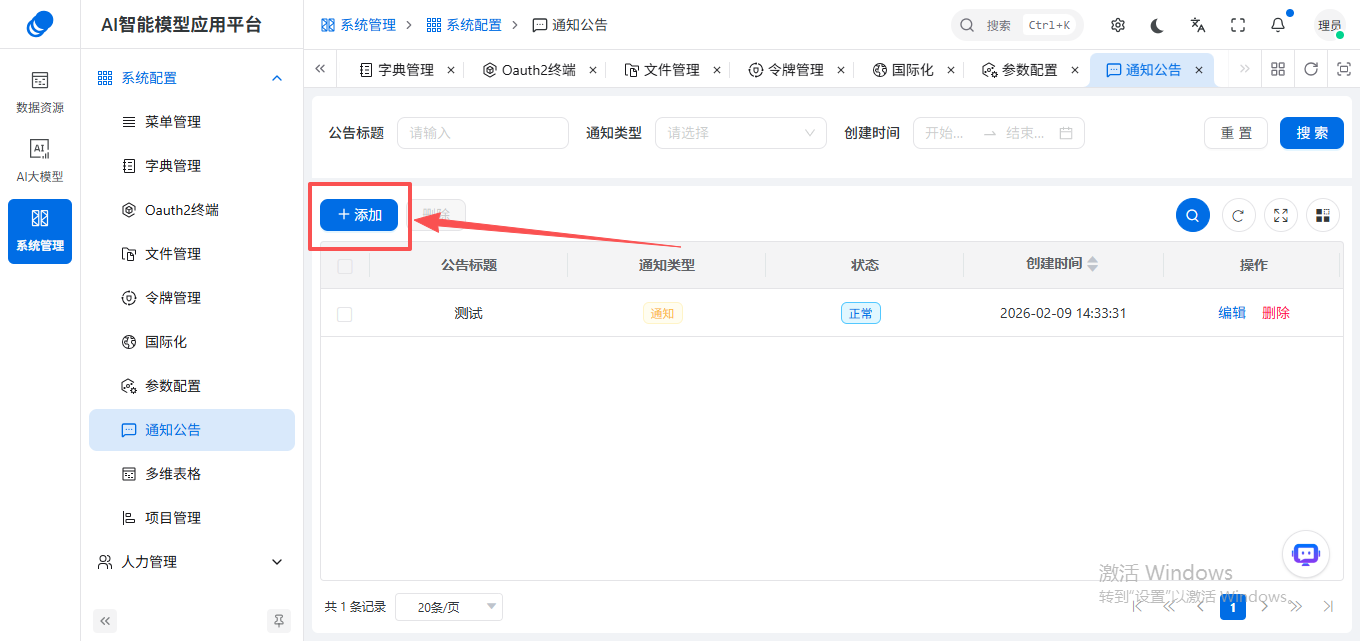1360x641 pixels.
Task: Open 多维表格 in sidebar
Action: click(x=192, y=474)
